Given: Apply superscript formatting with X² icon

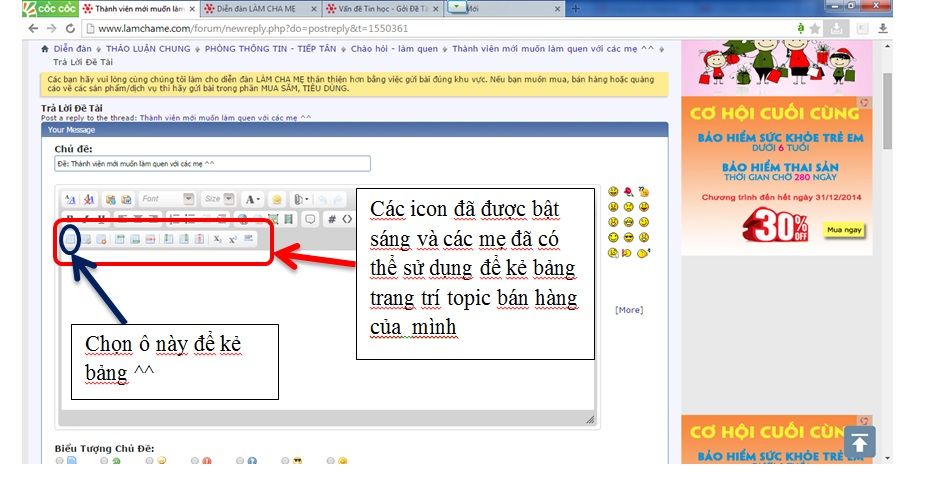Looking at the screenshot, I should pyautogui.click(x=233, y=239).
